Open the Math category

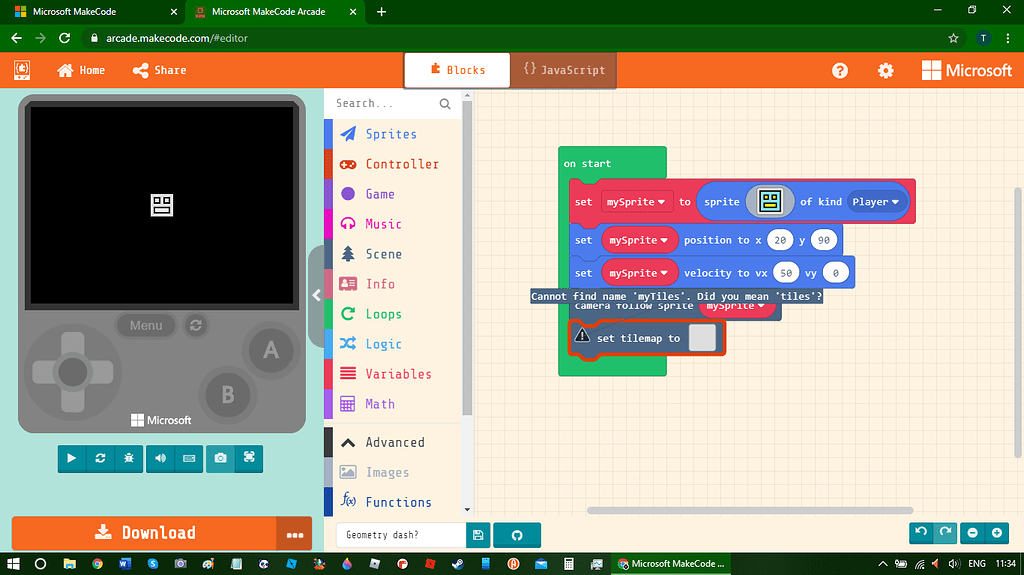(394, 404)
